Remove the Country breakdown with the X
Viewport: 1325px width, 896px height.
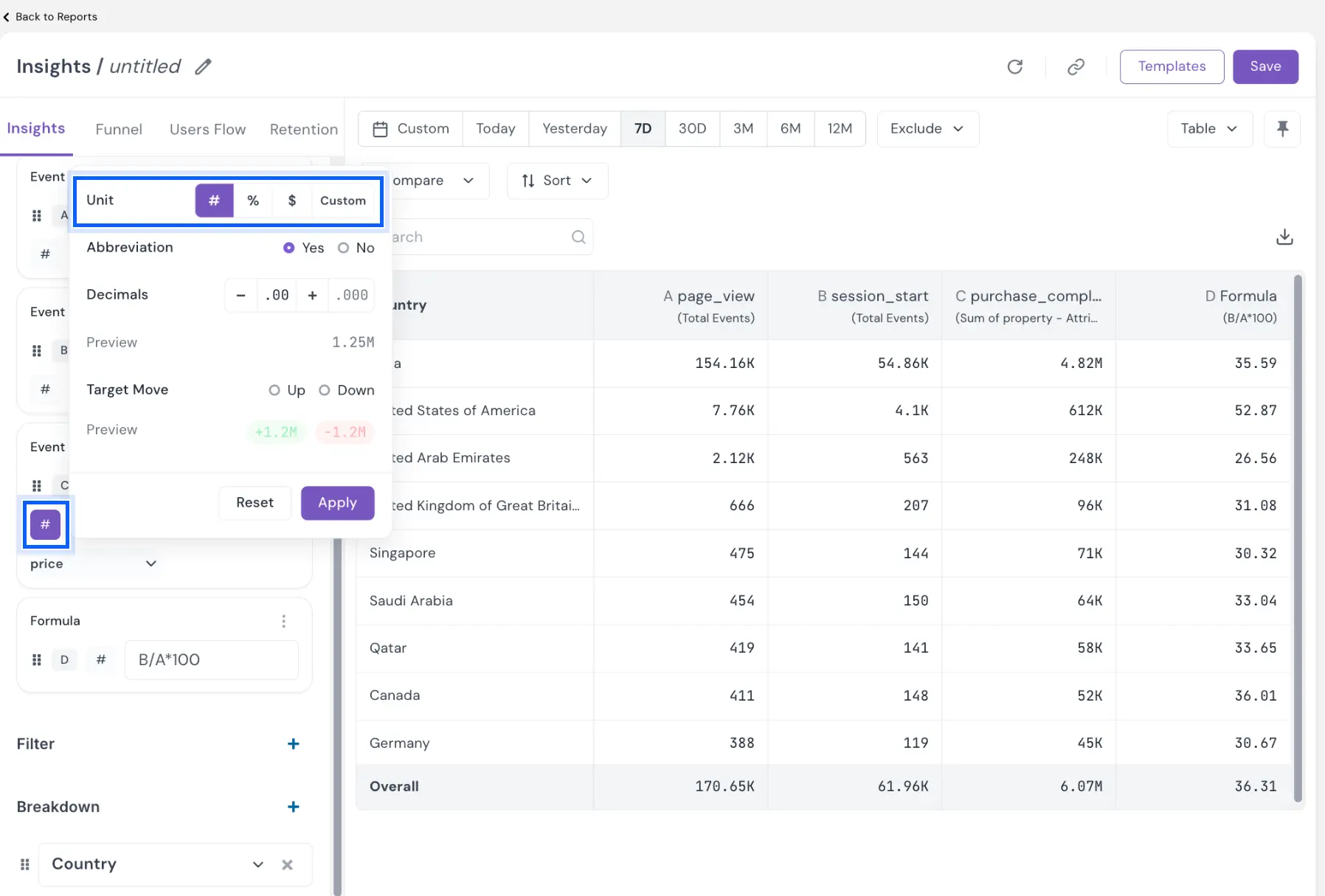tap(287, 864)
